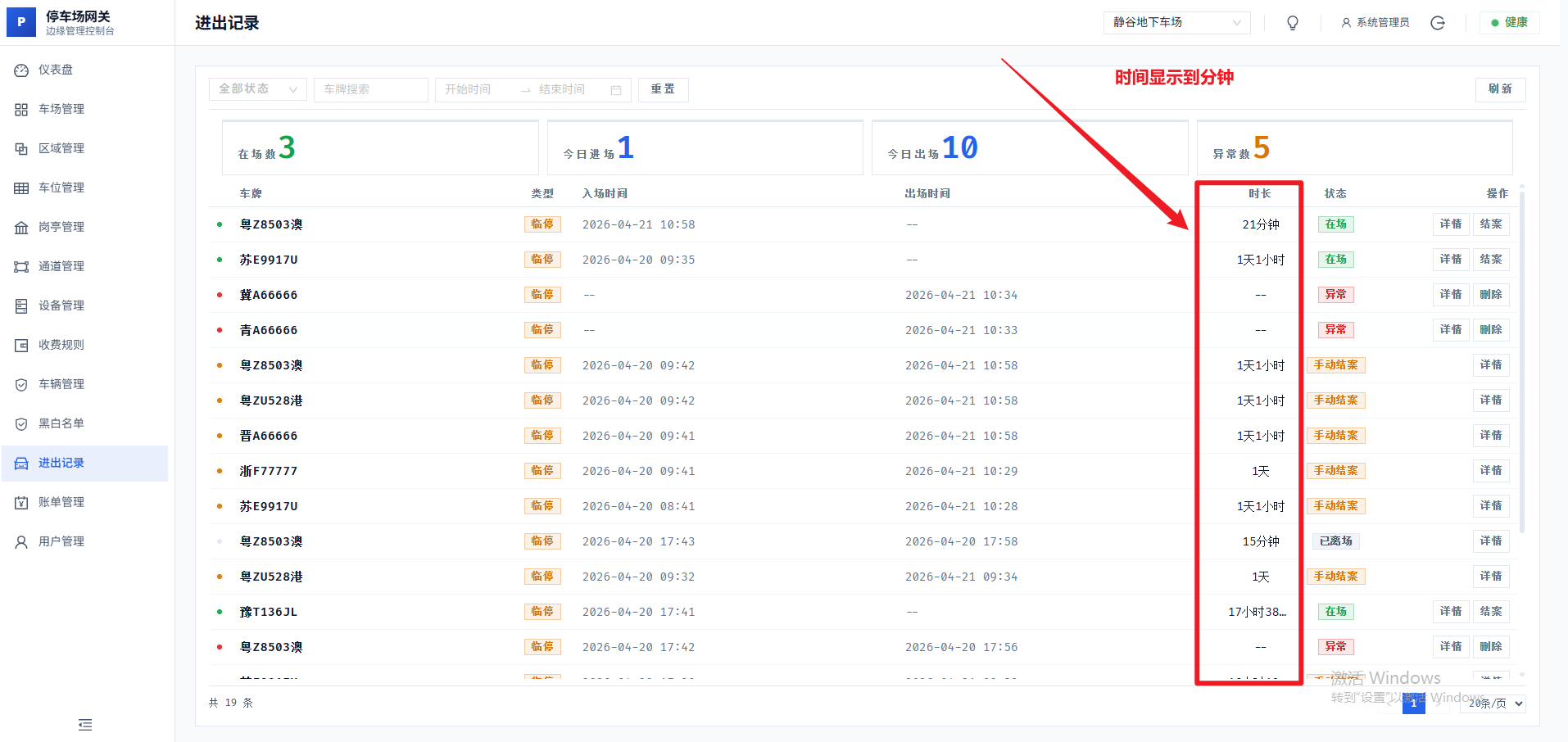Open the 静谷地下车场 parking lot selector

pyautogui.click(x=1176, y=23)
